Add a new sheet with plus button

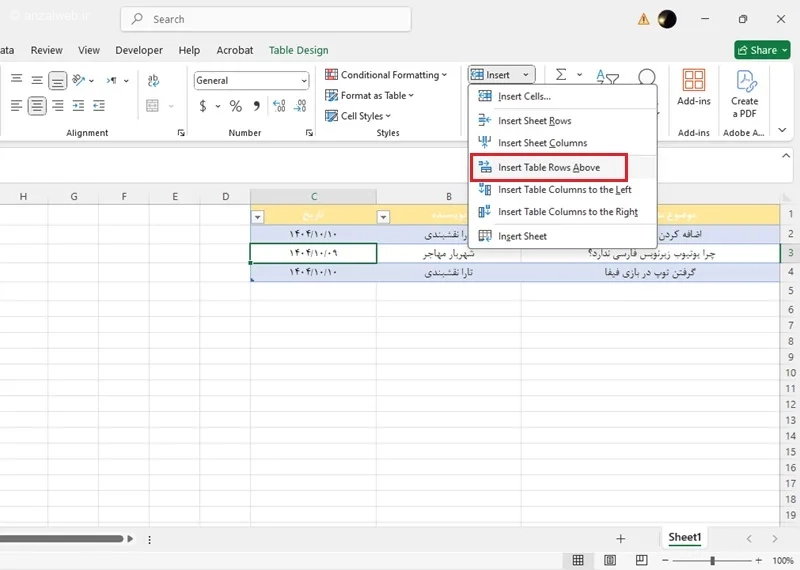[620, 538]
